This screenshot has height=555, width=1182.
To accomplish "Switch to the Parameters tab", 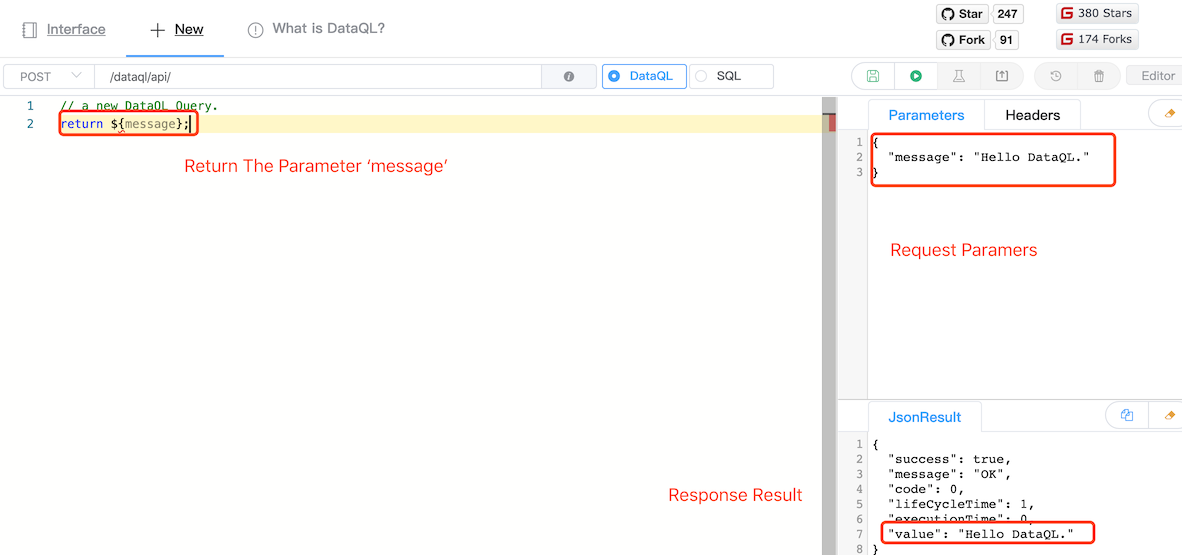I will click(x=926, y=115).
